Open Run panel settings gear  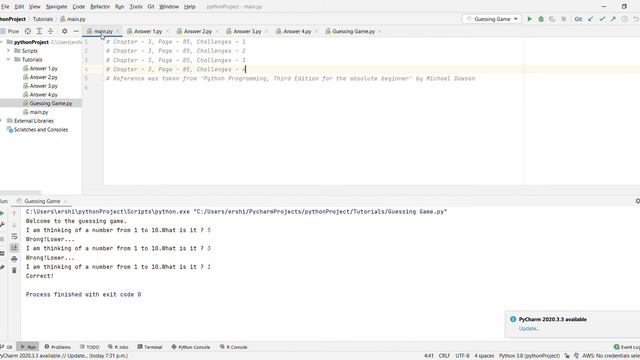(638, 201)
